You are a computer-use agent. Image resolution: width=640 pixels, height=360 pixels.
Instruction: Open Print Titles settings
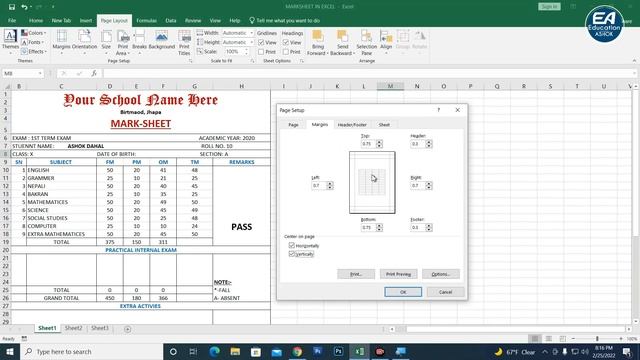click(x=184, y=42)
